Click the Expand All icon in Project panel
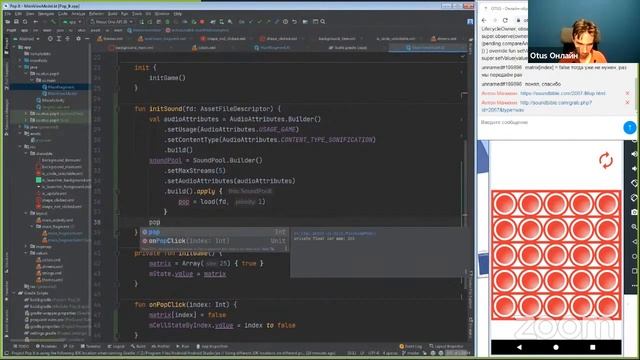 tap(59, 39)
